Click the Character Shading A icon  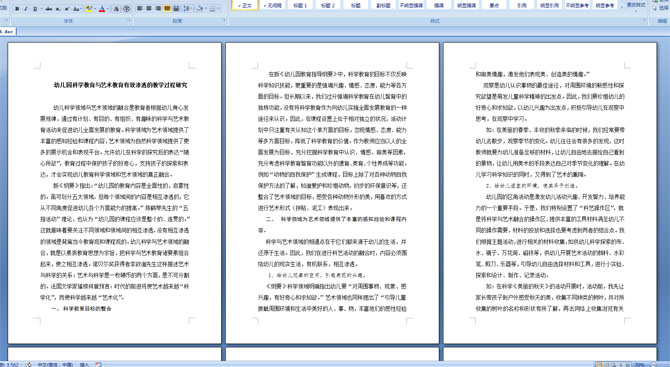[116, 9]
